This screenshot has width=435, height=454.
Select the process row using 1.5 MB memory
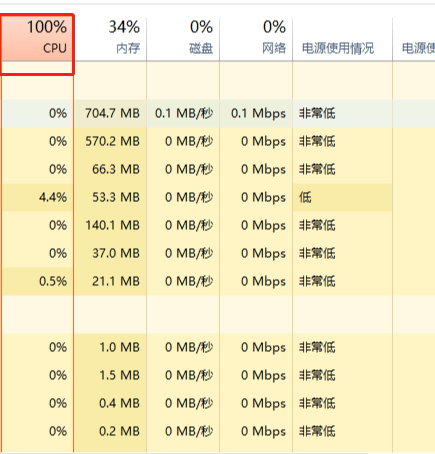(217, 375)
